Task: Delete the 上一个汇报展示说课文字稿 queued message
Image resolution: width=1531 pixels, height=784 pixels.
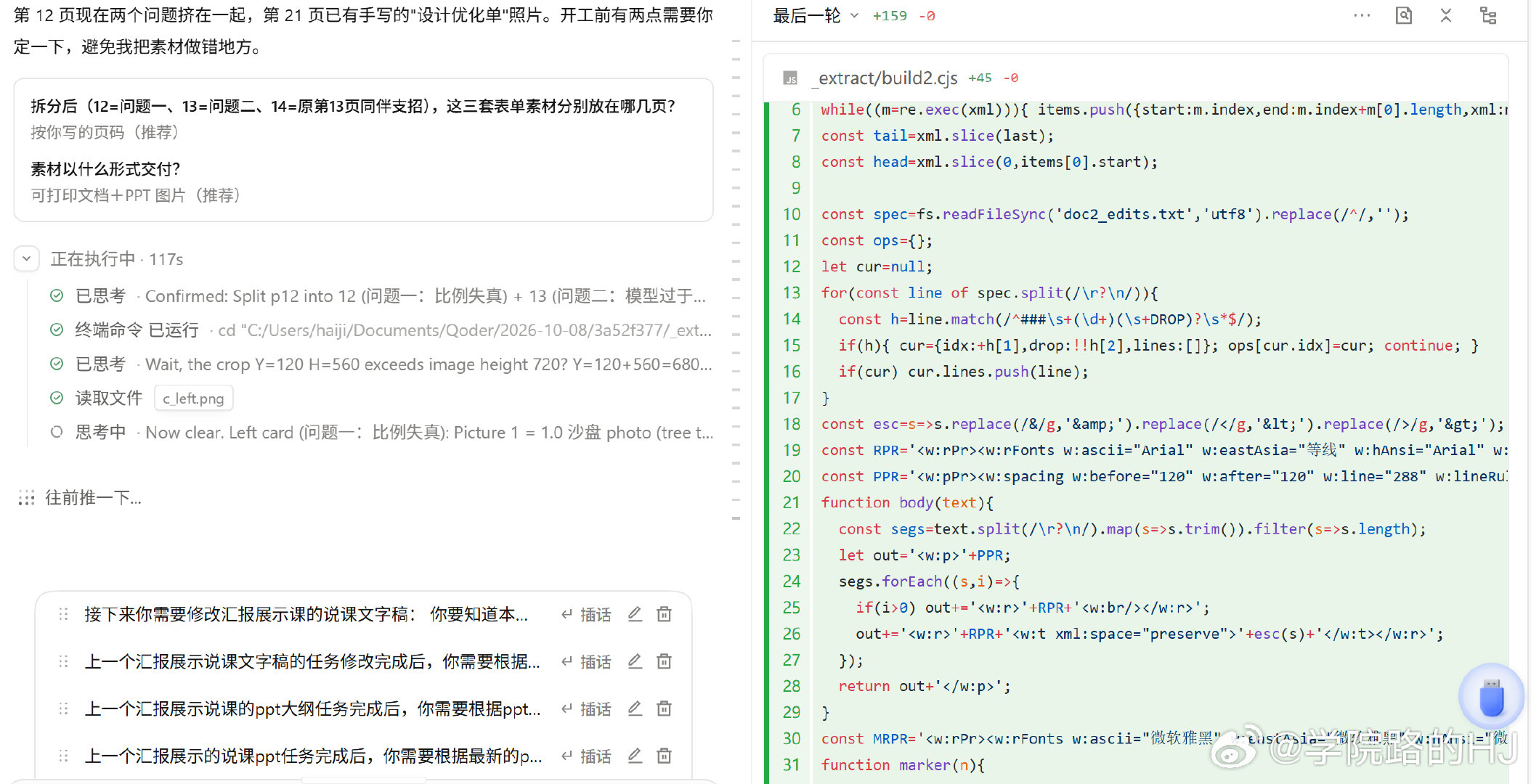Action: (664, 662)
